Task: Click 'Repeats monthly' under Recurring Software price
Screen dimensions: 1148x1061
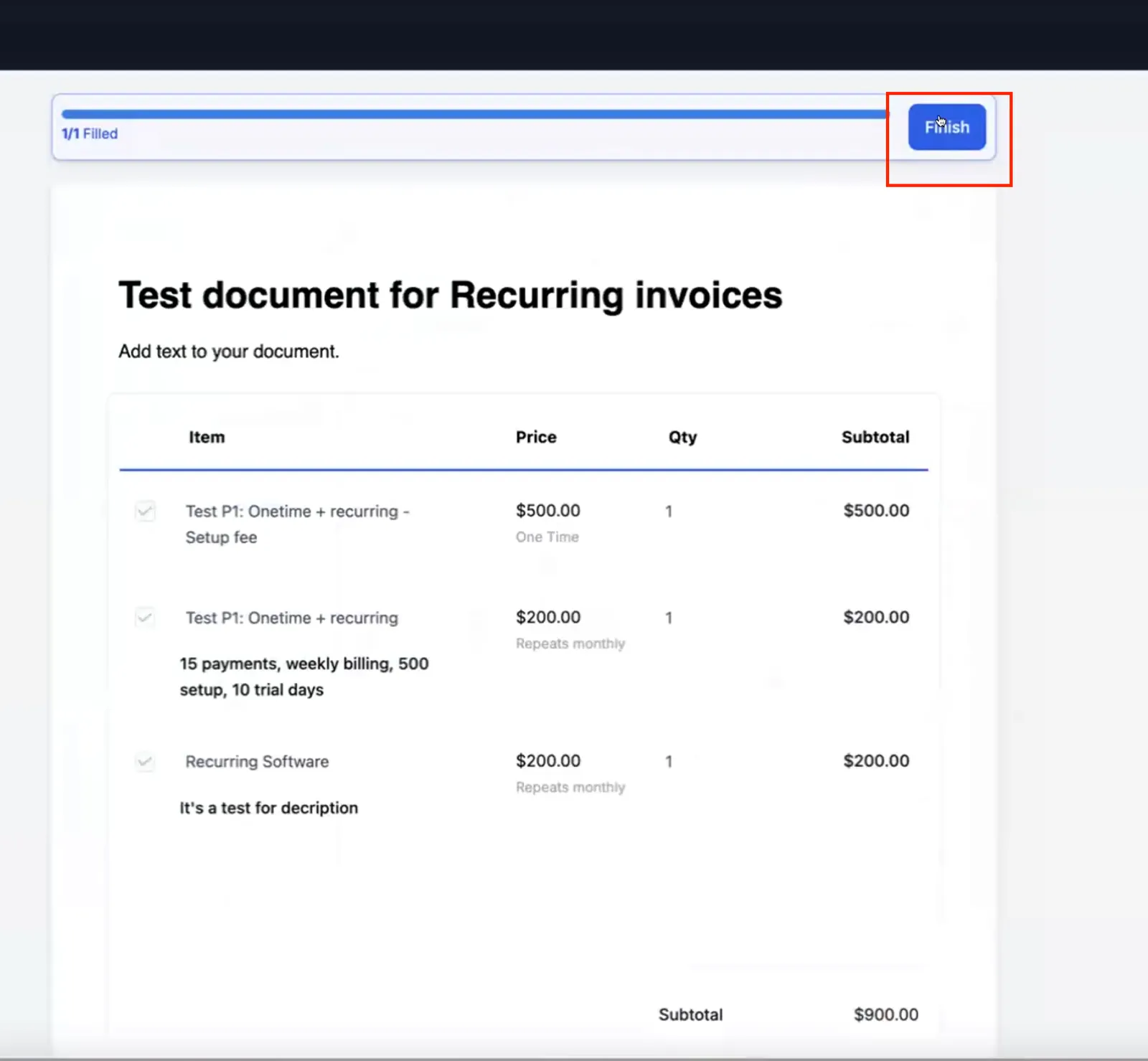Action: click(570, 787)
